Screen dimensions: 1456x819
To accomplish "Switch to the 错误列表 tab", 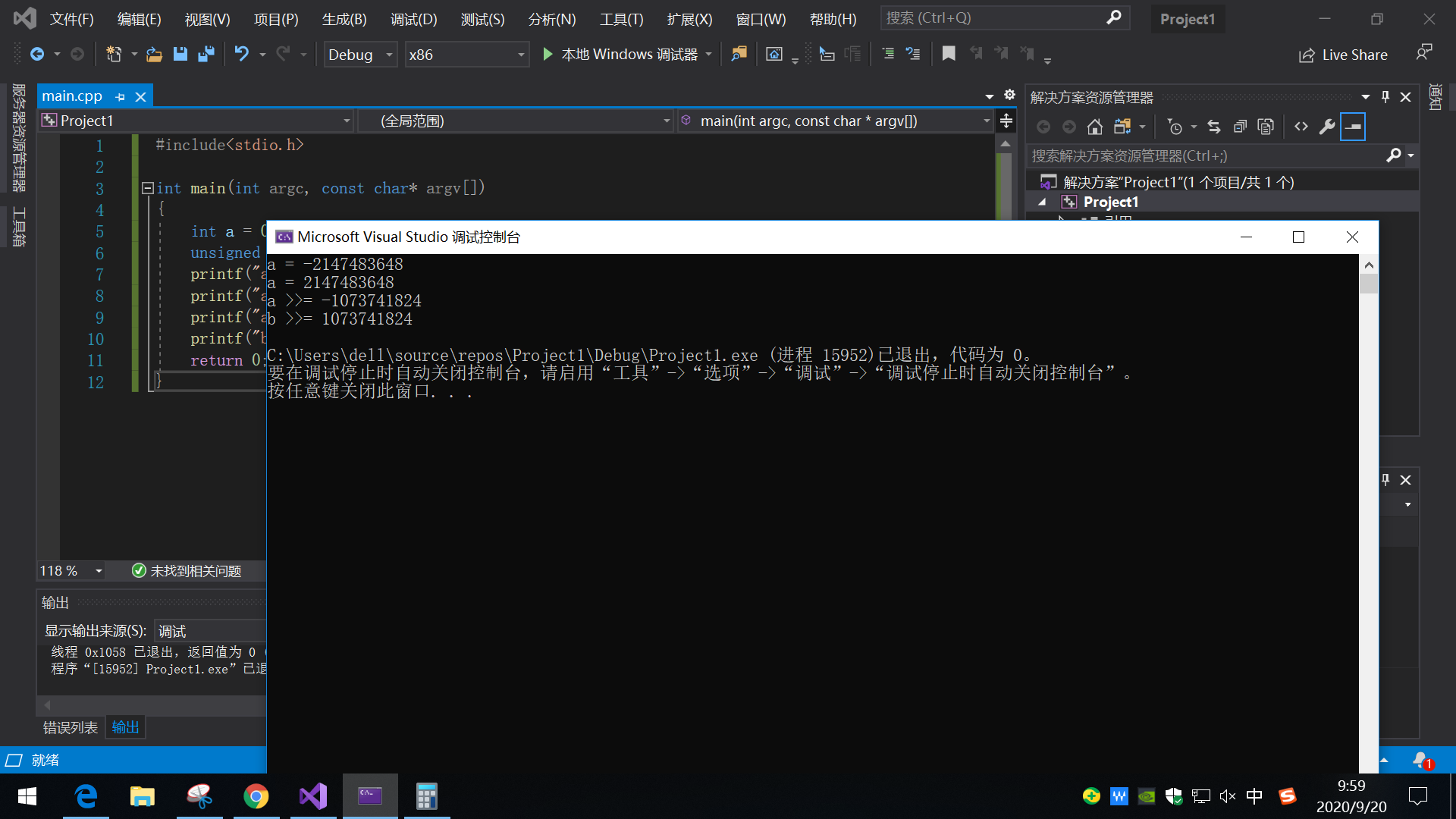I will (70, 727).
